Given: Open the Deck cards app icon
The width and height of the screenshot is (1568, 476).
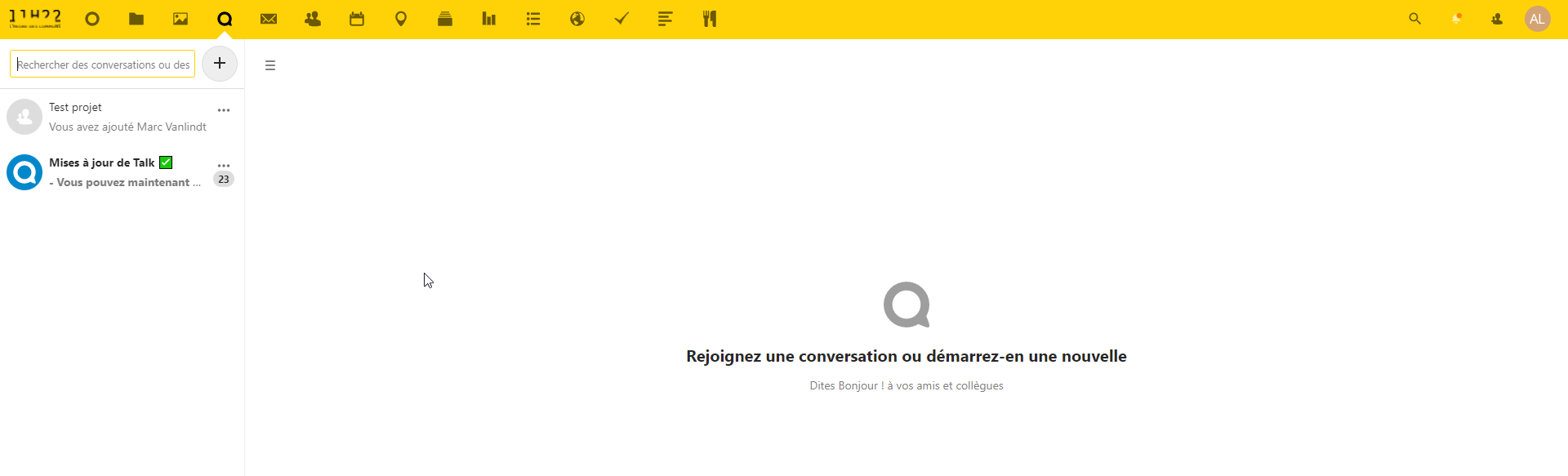Looking at the screenshot, I should coord(445,19).
